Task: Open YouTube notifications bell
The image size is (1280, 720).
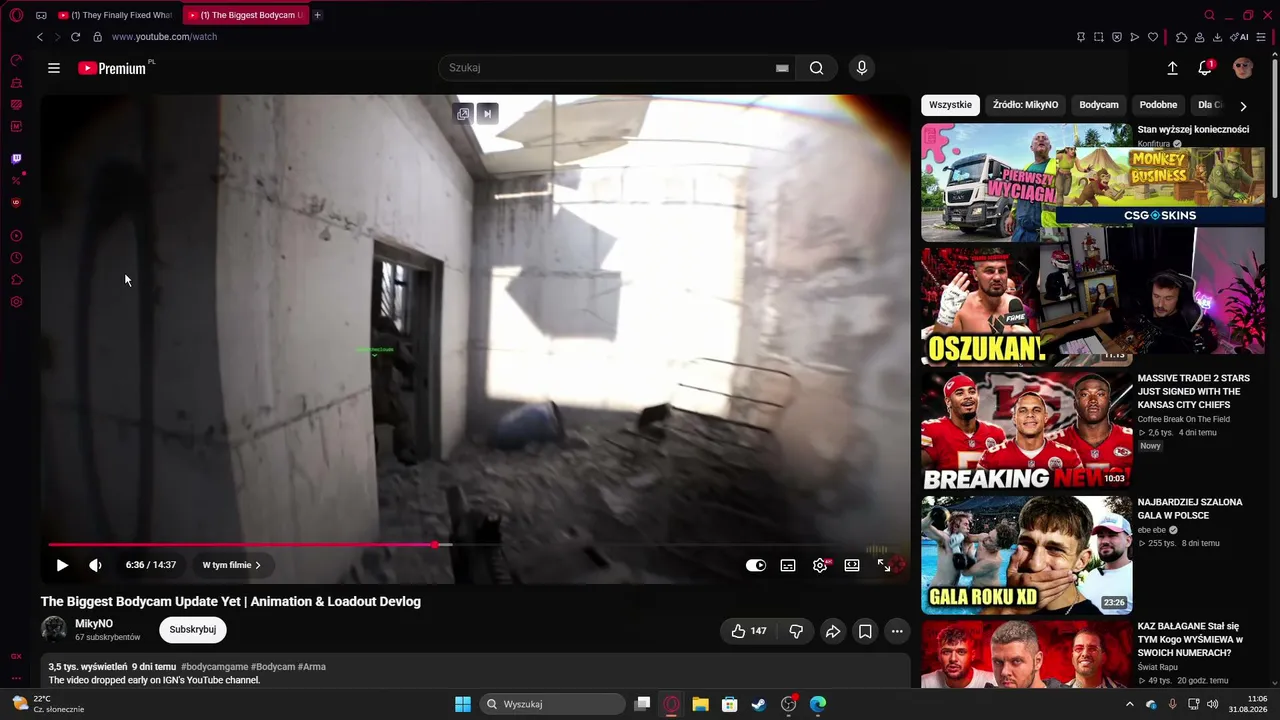Action: point(1205,68)
